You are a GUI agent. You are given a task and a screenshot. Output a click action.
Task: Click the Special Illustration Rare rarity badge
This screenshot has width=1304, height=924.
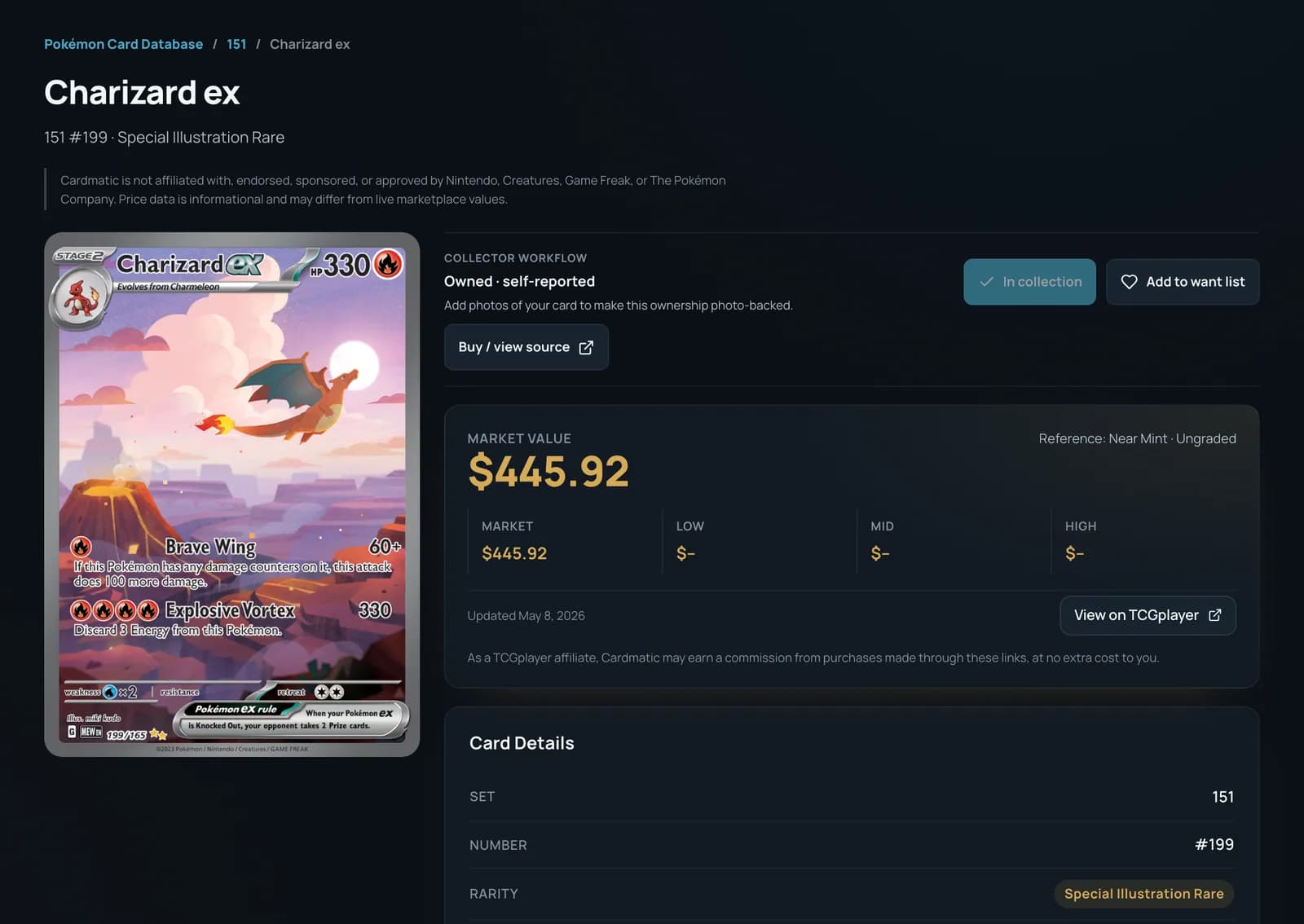click(x=1143, y=894)
